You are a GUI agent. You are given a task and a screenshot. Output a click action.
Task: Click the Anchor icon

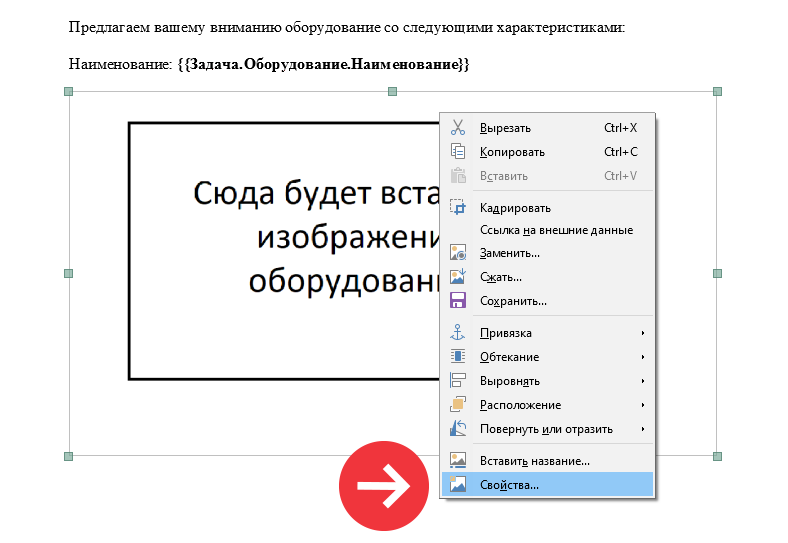tap(458, 332)
